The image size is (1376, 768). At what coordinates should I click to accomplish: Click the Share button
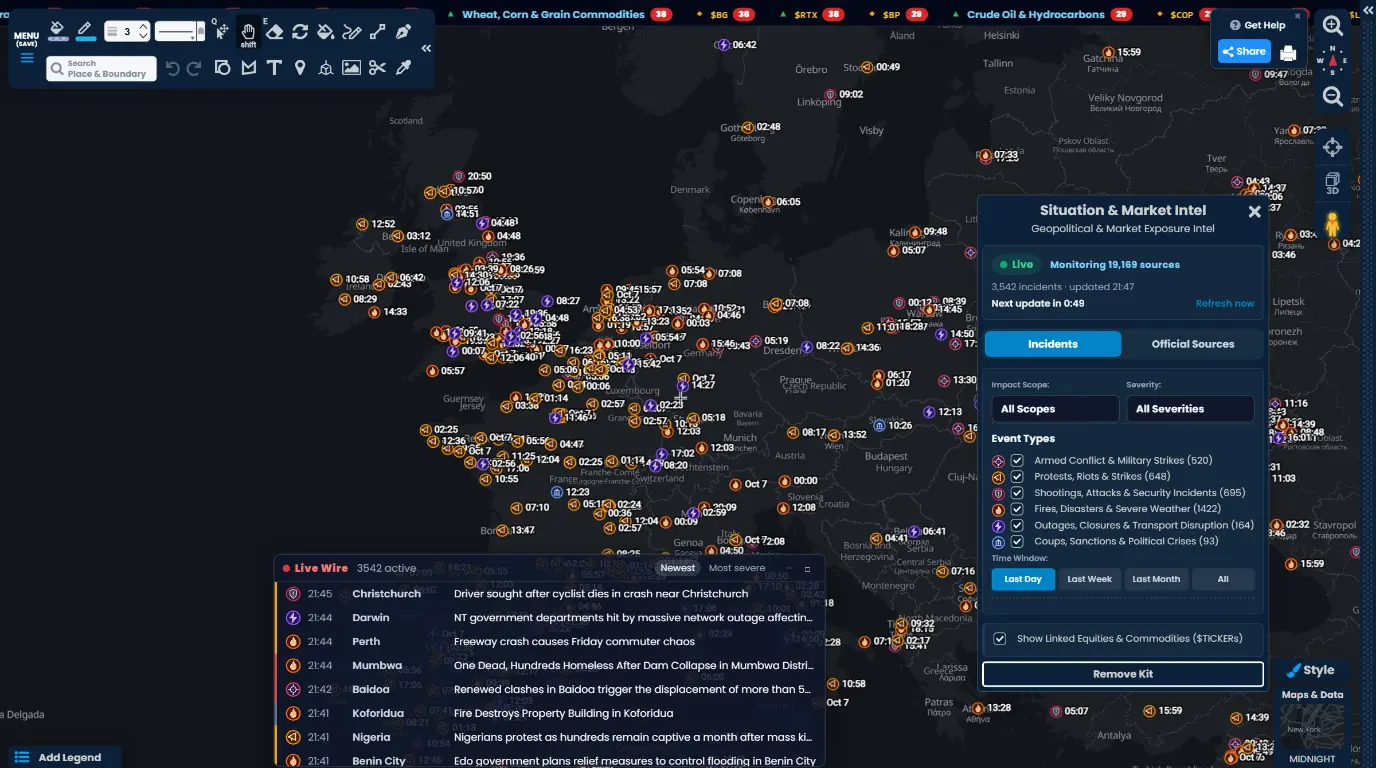1243,52
